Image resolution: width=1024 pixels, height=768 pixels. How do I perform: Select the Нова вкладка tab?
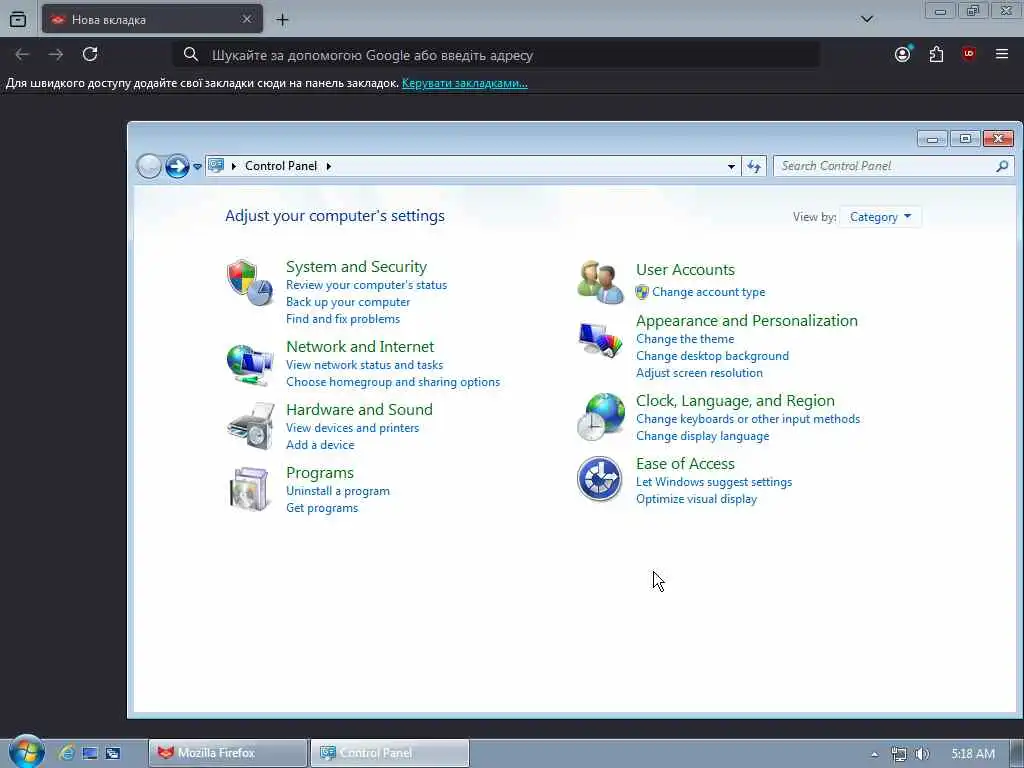click(152, 19)
